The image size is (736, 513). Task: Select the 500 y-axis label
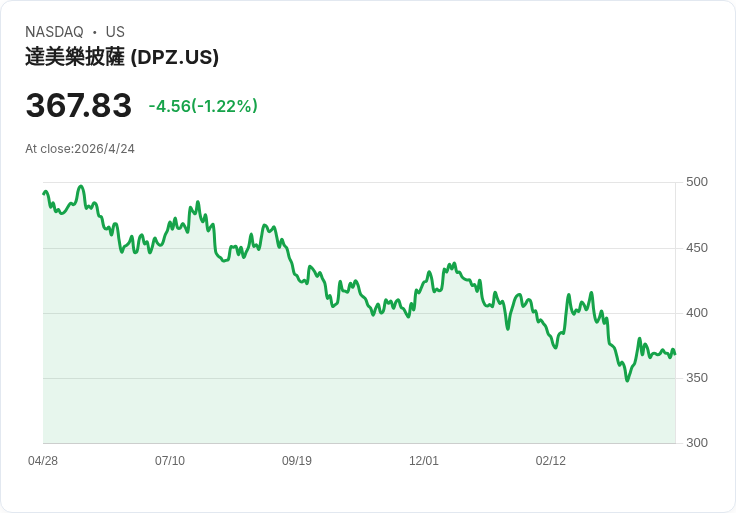pos(697,182)
